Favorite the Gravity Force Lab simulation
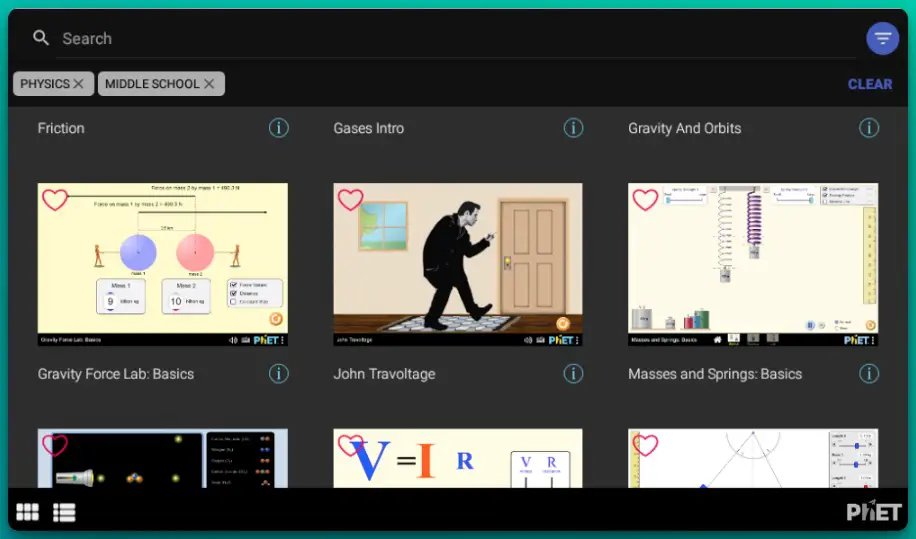916x539 pixels. 55,200
